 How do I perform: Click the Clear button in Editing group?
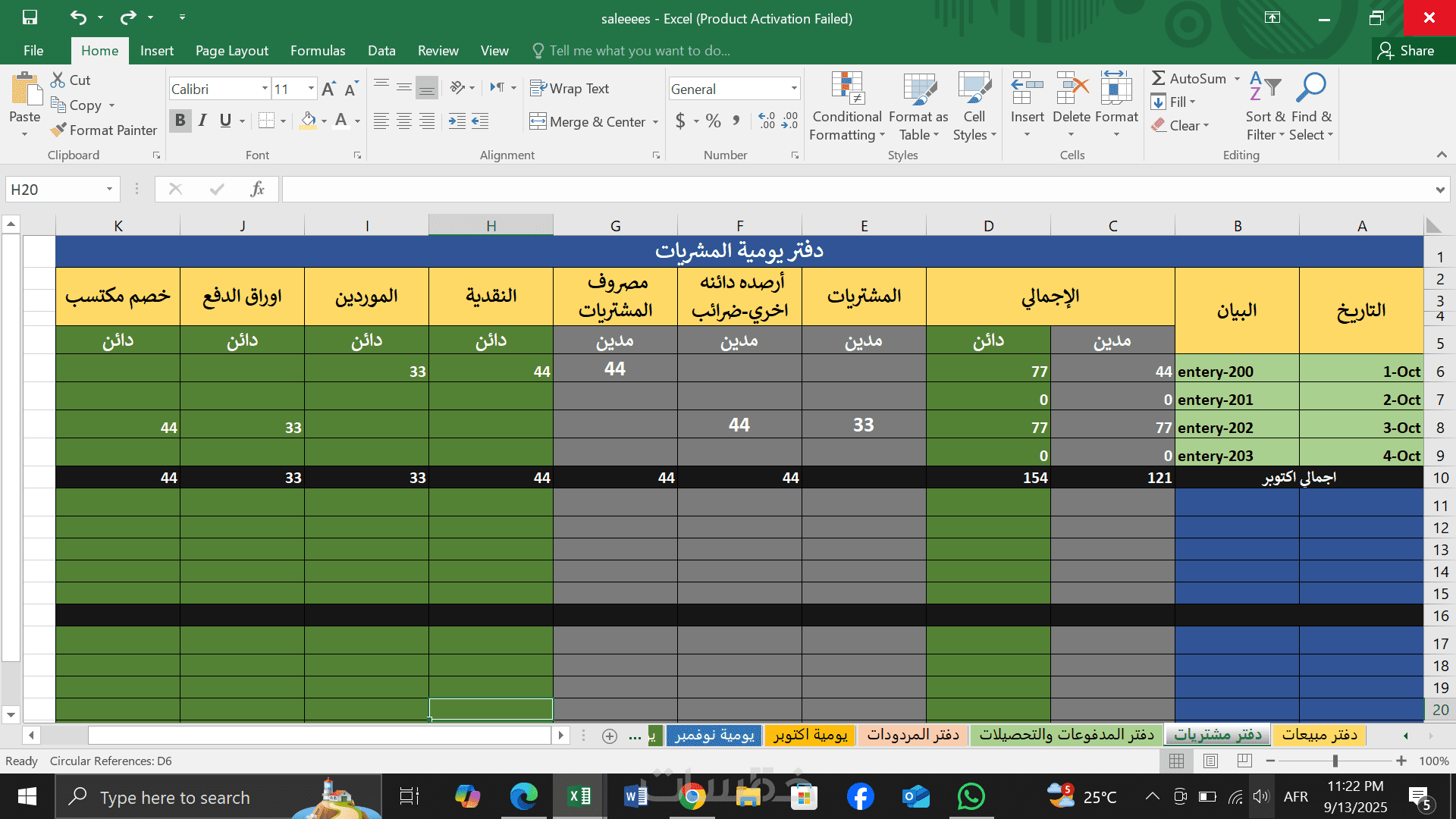(1180, 126)
